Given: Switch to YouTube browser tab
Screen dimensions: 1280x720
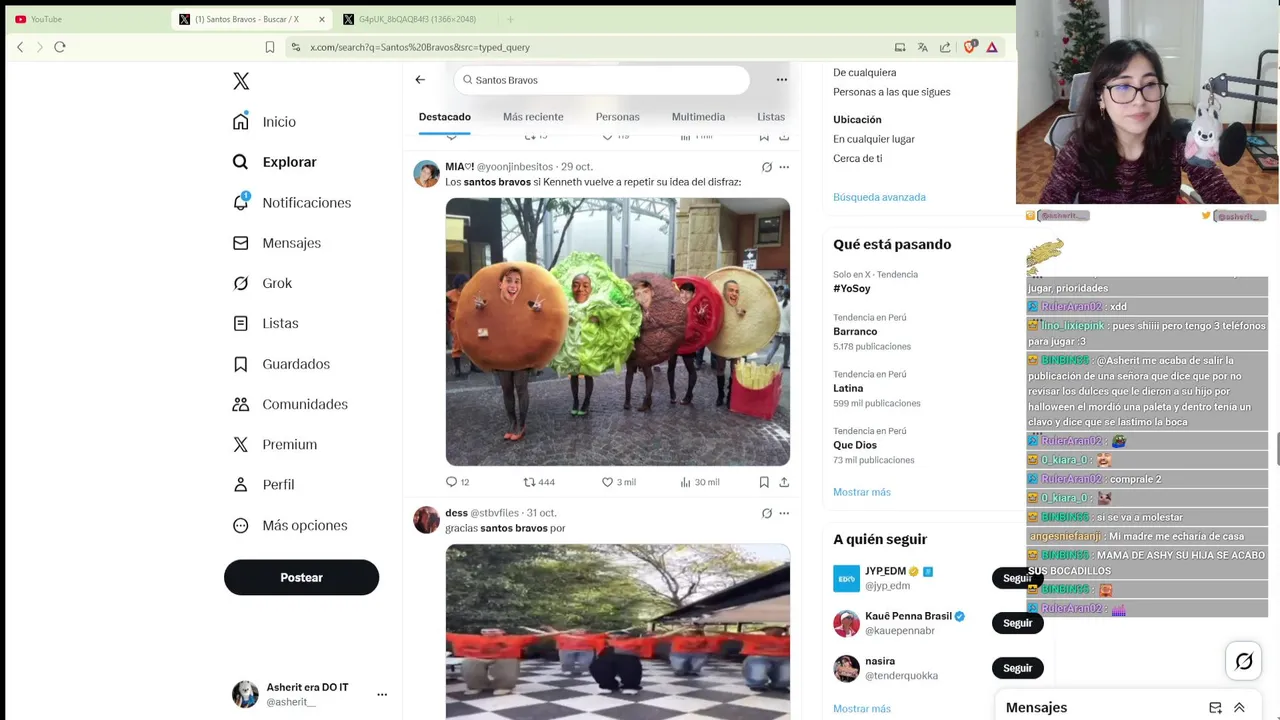Looking at the screenshot, I should coord(85,19).
